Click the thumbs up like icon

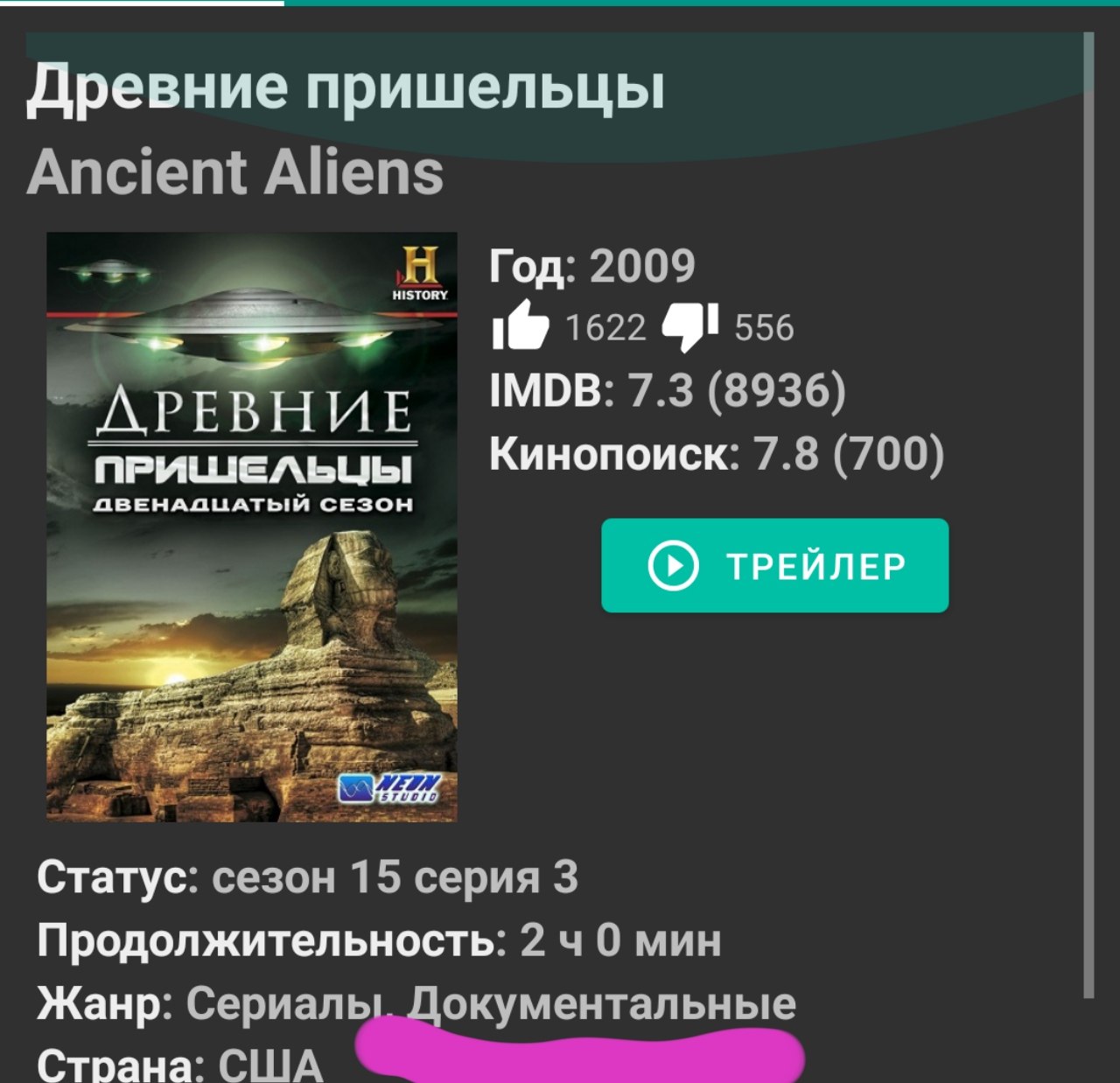coord(521,325)
